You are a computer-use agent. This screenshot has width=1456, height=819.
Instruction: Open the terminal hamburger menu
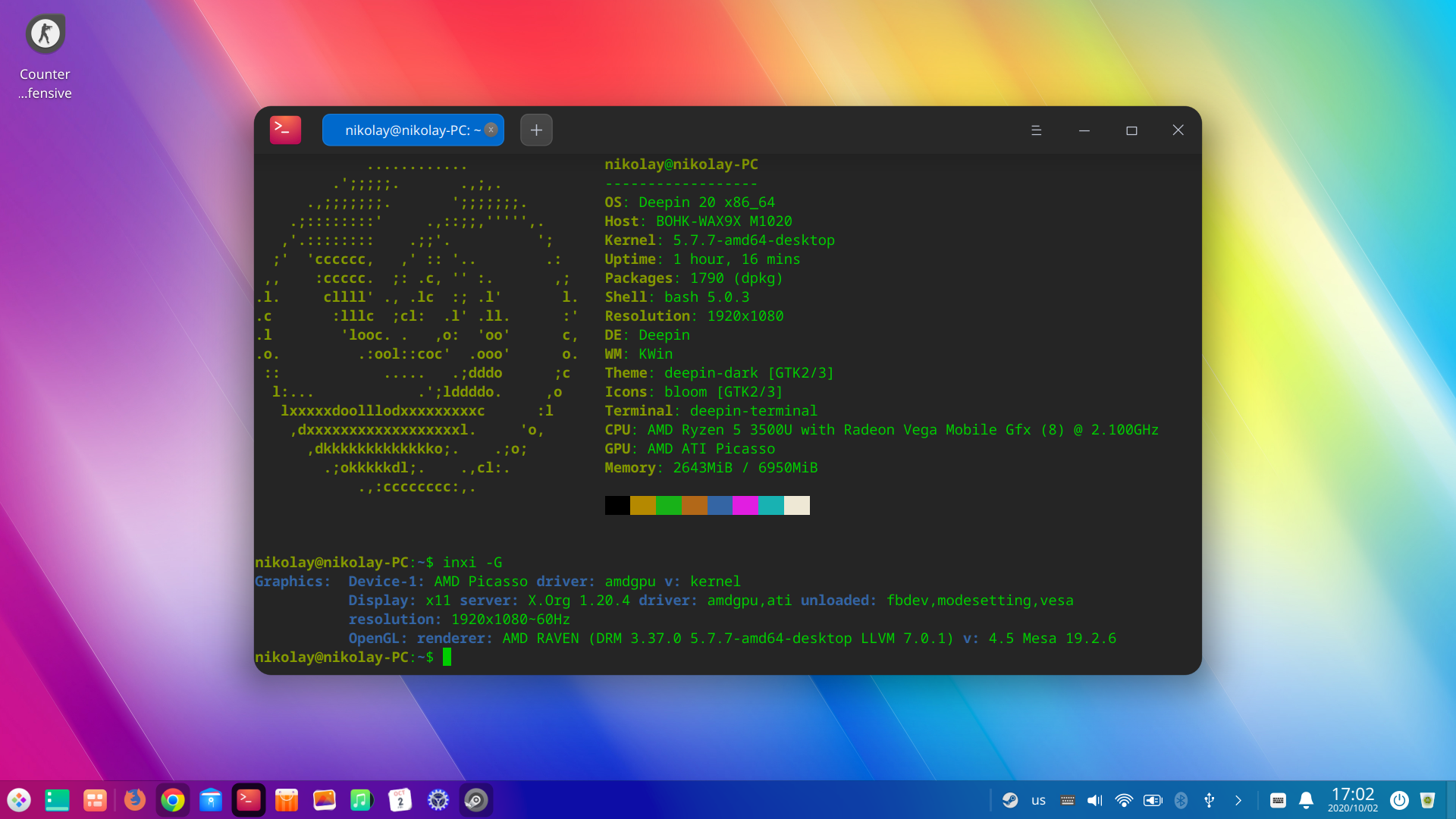tap(1036, 130)
